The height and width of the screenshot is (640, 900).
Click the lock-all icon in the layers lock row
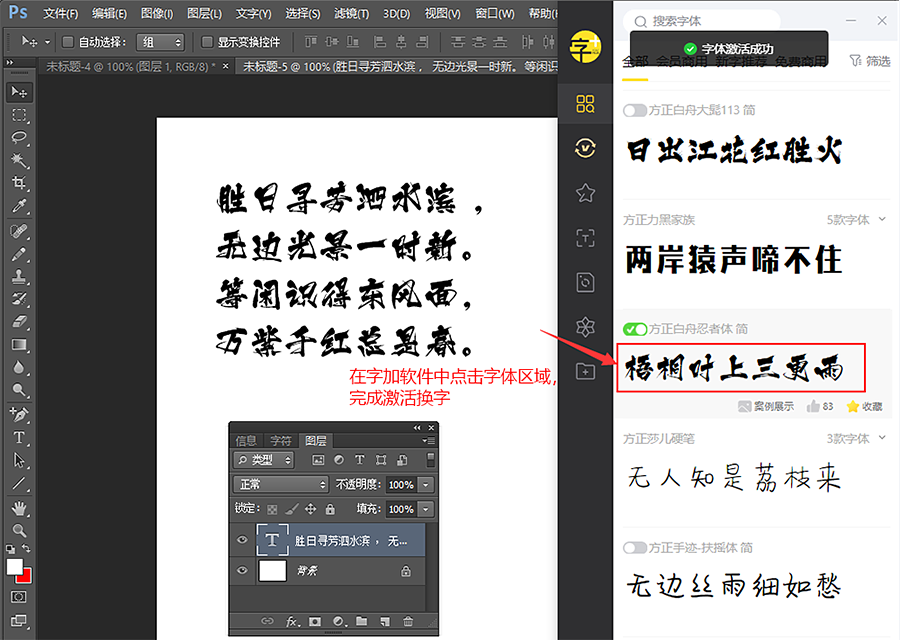coord(330,509)
